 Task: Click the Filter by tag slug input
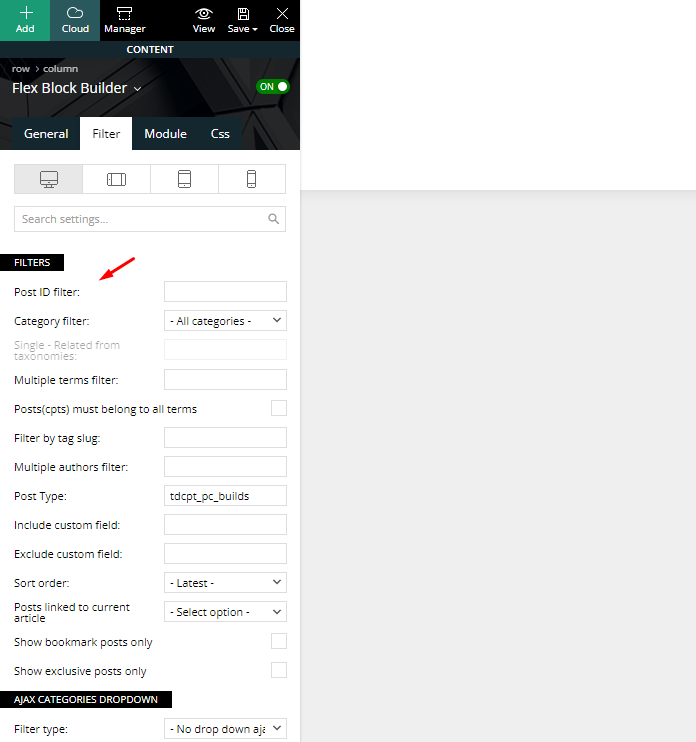pos(225,438)
